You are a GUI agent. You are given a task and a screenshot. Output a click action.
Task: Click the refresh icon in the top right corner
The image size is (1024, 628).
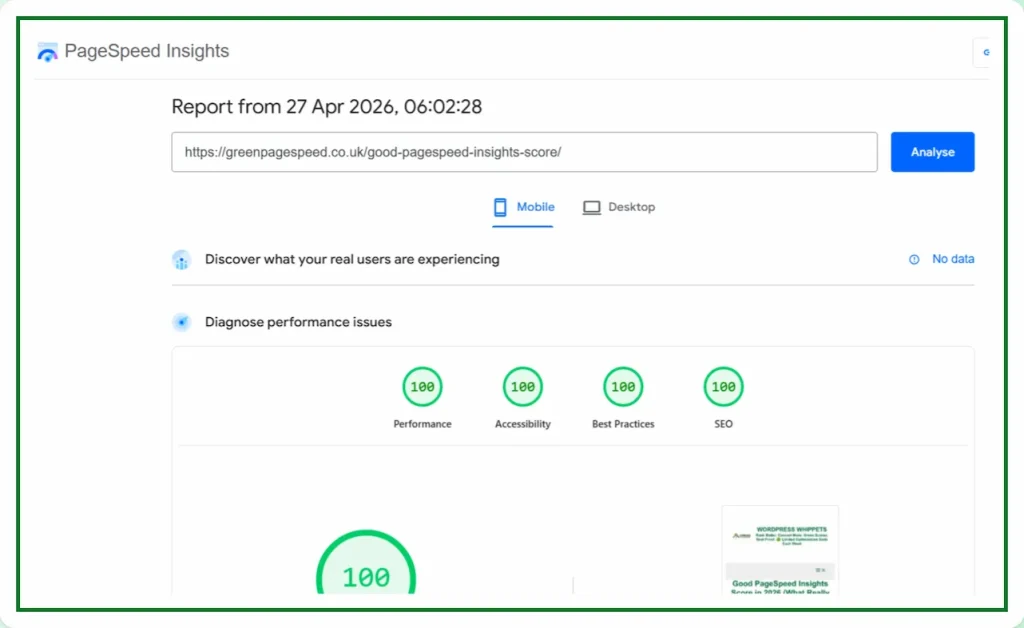click(986, 51)
